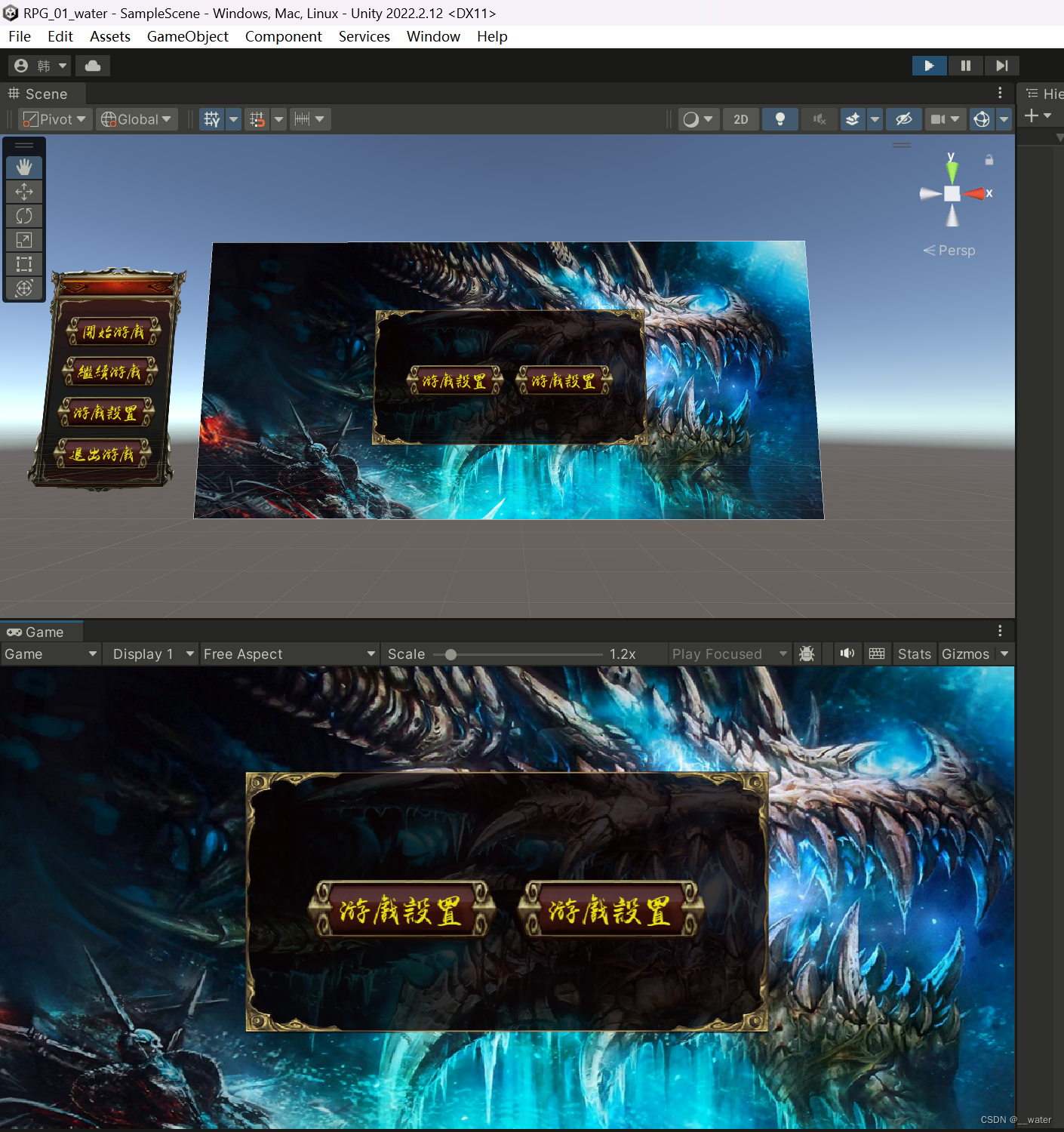Toggle Scene effects layers icon
Viewport: 1064px width, 1132px height.
click(x=853, y=119)
